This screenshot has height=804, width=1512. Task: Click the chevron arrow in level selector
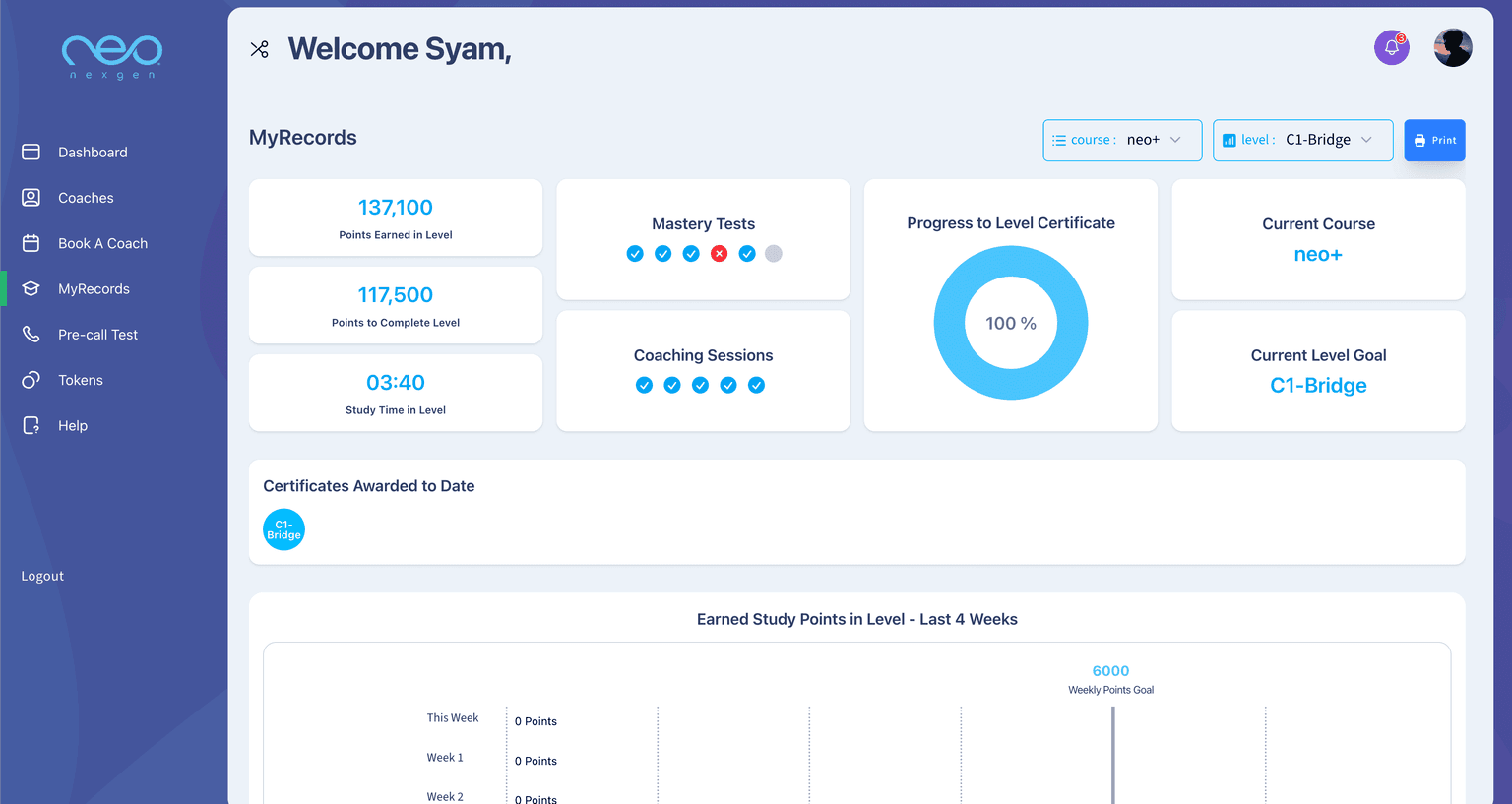click(1366, 140)
